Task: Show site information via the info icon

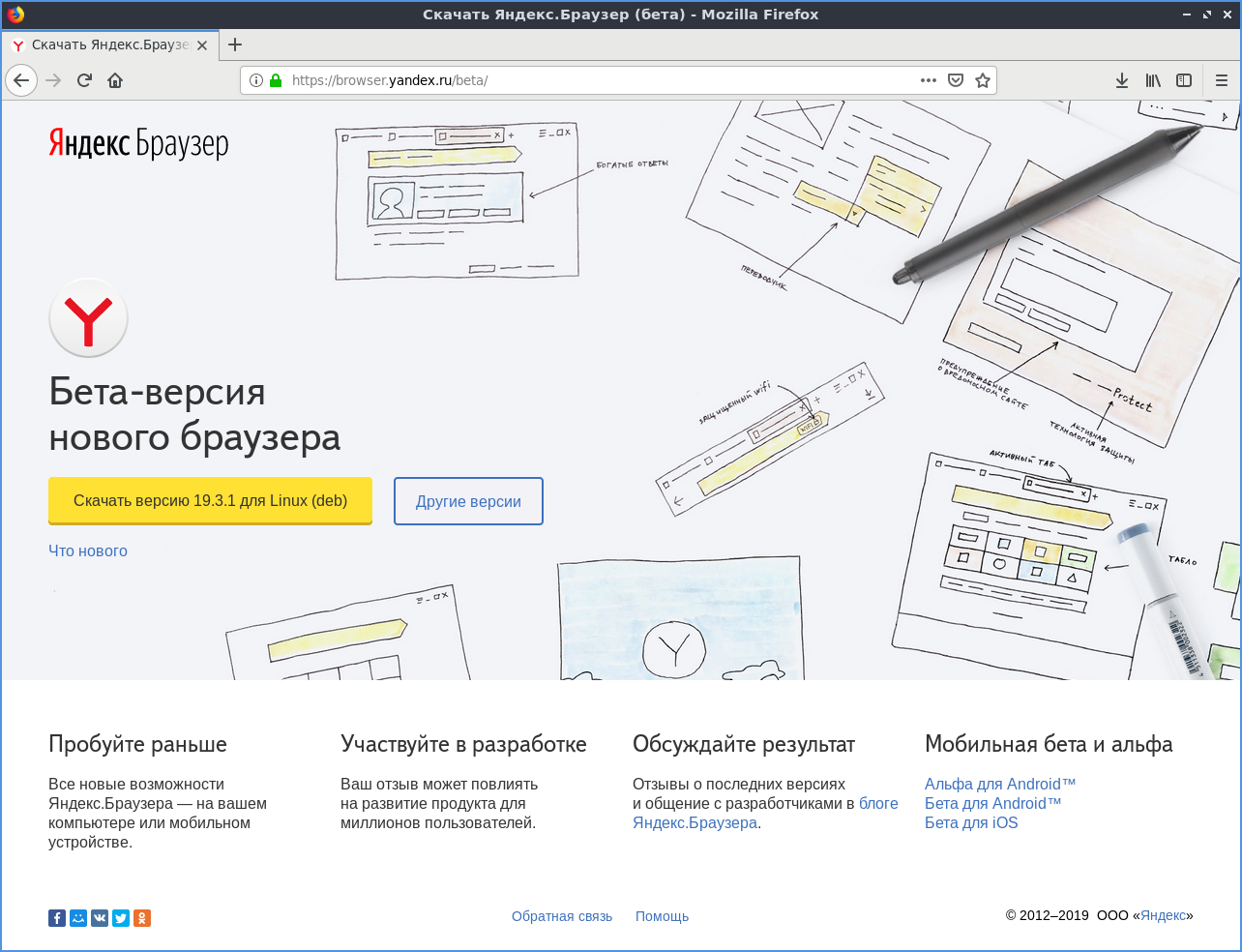Action: [256, 80]
